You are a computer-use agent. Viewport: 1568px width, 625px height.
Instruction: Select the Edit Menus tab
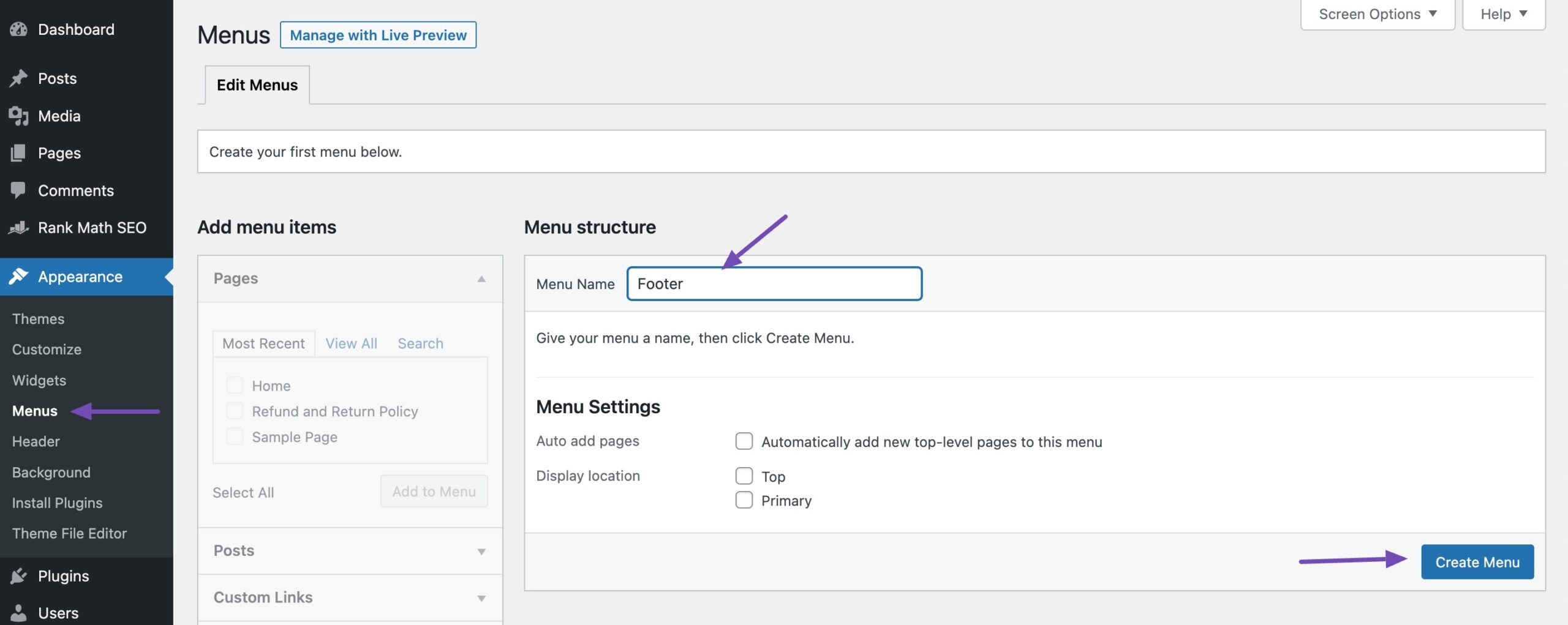[x=257, y=85]
